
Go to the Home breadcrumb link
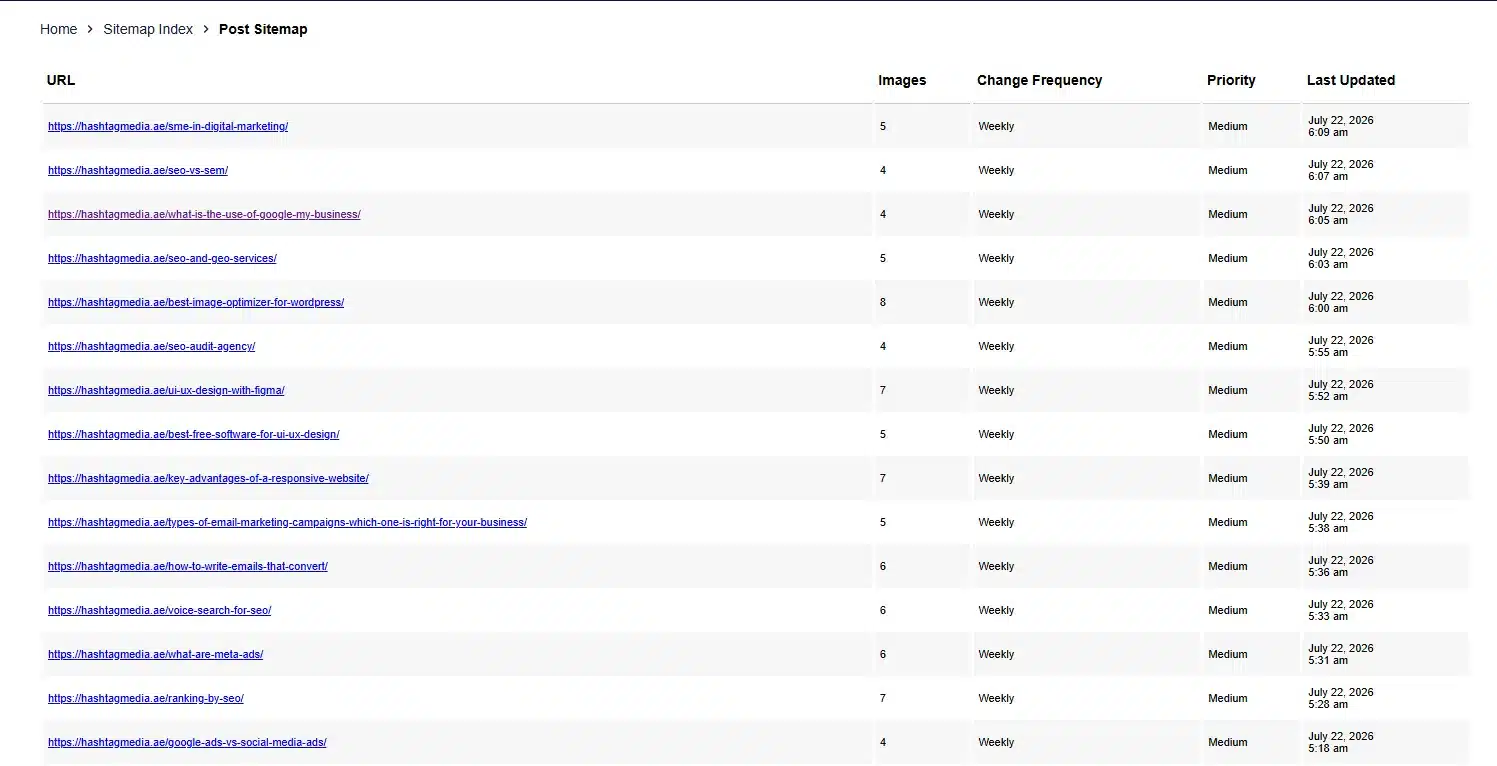[x=58, y=29]
